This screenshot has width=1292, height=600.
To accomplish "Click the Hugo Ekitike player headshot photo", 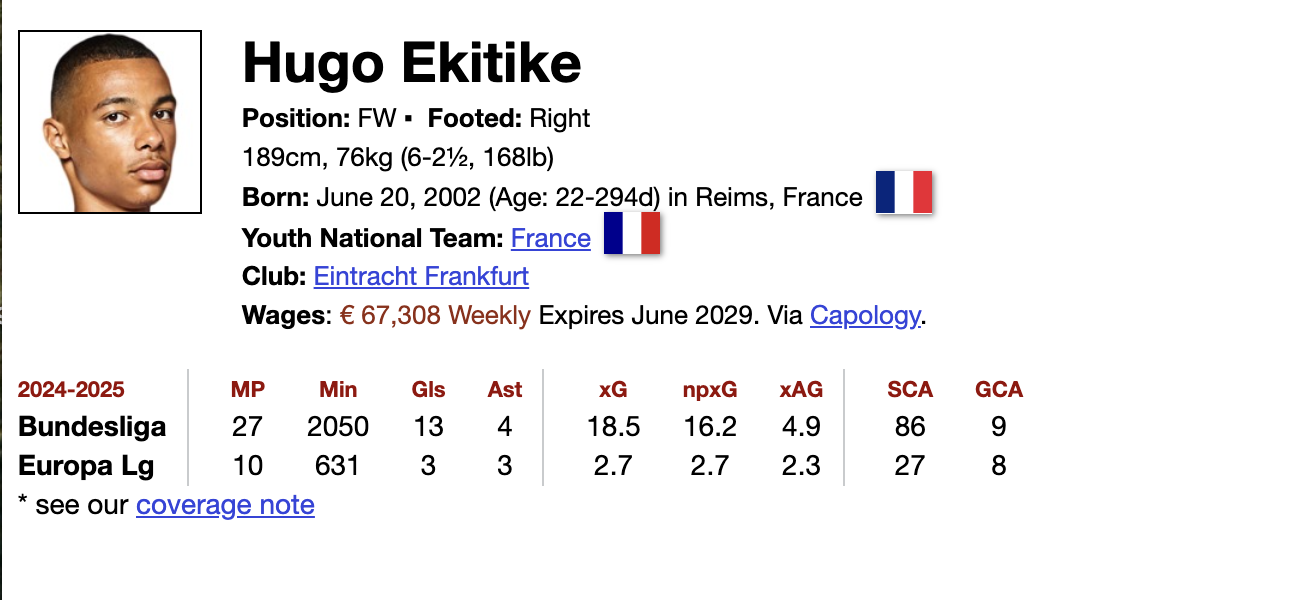I will 110,122.
